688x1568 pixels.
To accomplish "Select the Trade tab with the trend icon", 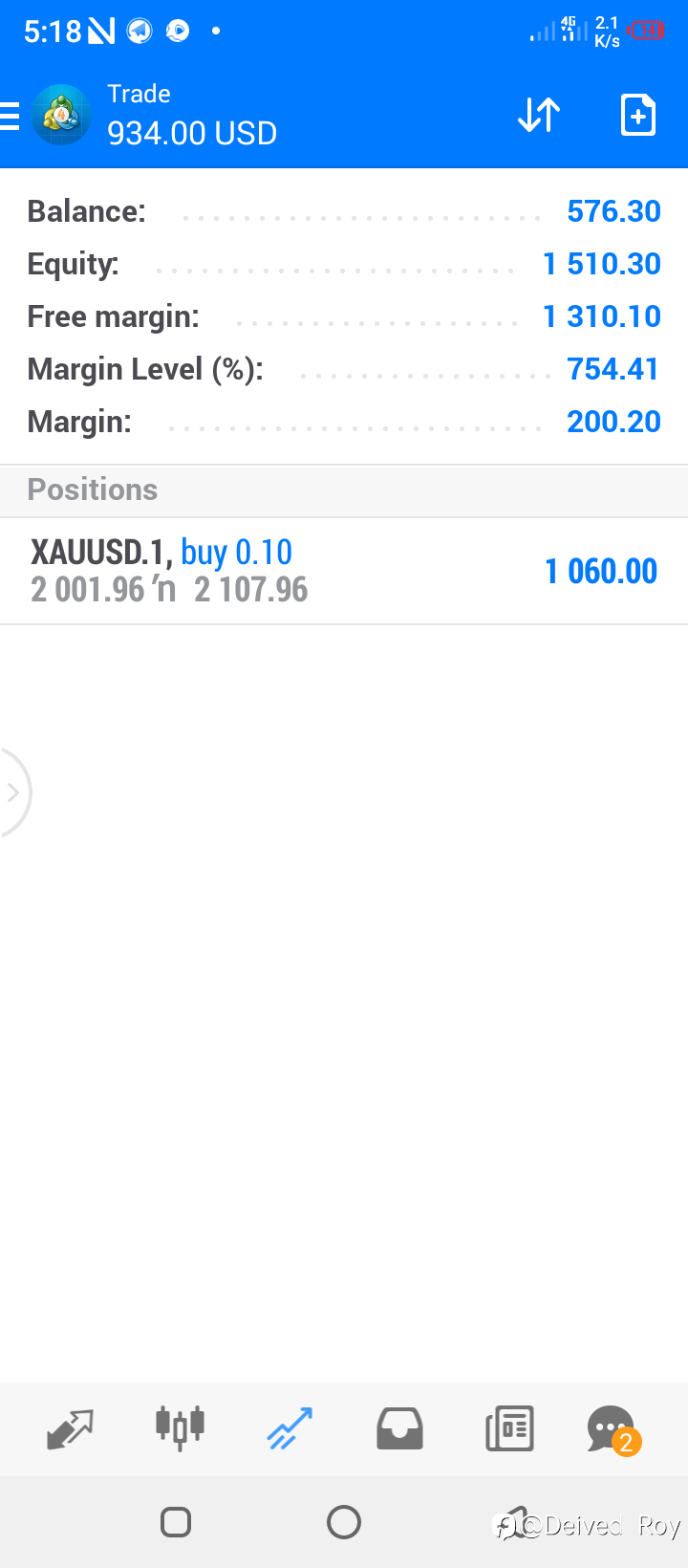I will pos(290,1428).
